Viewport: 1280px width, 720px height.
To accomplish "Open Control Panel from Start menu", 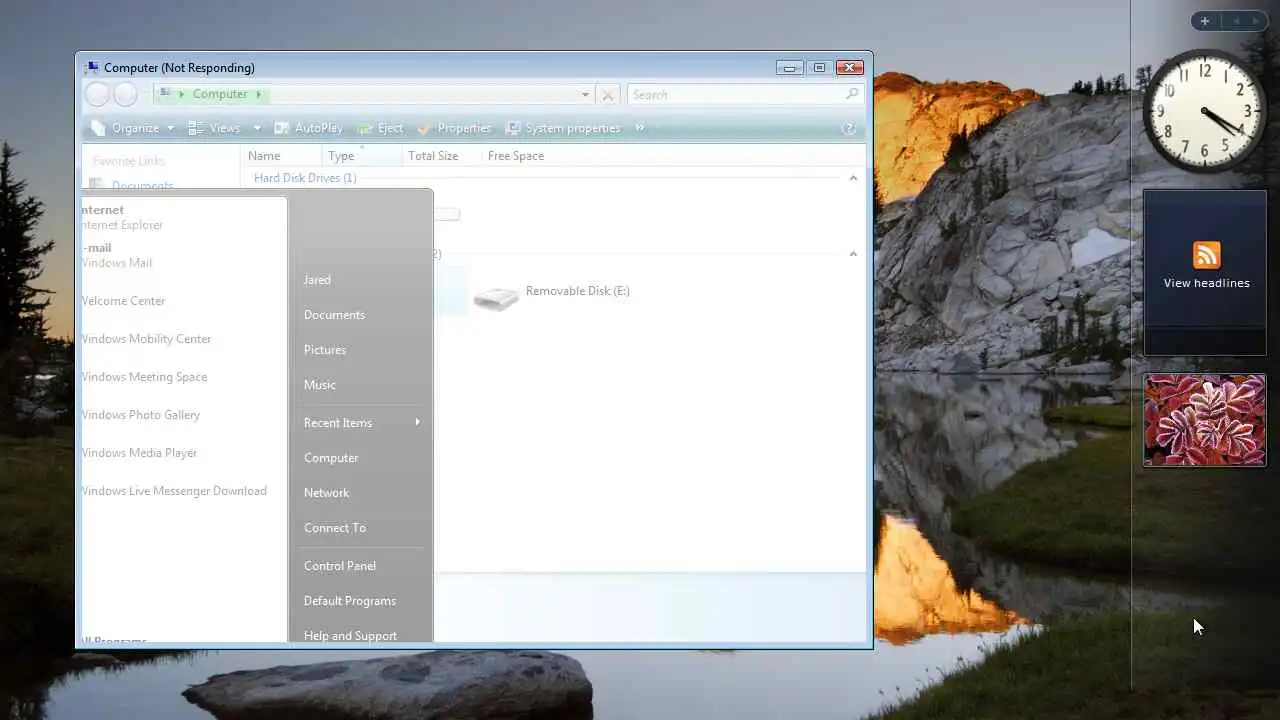I will coord(340,566).
